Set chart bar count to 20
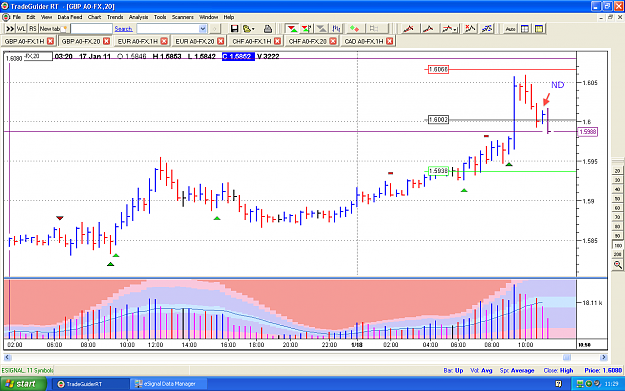This screenshot has height=391, width=625. pos(617,171)
